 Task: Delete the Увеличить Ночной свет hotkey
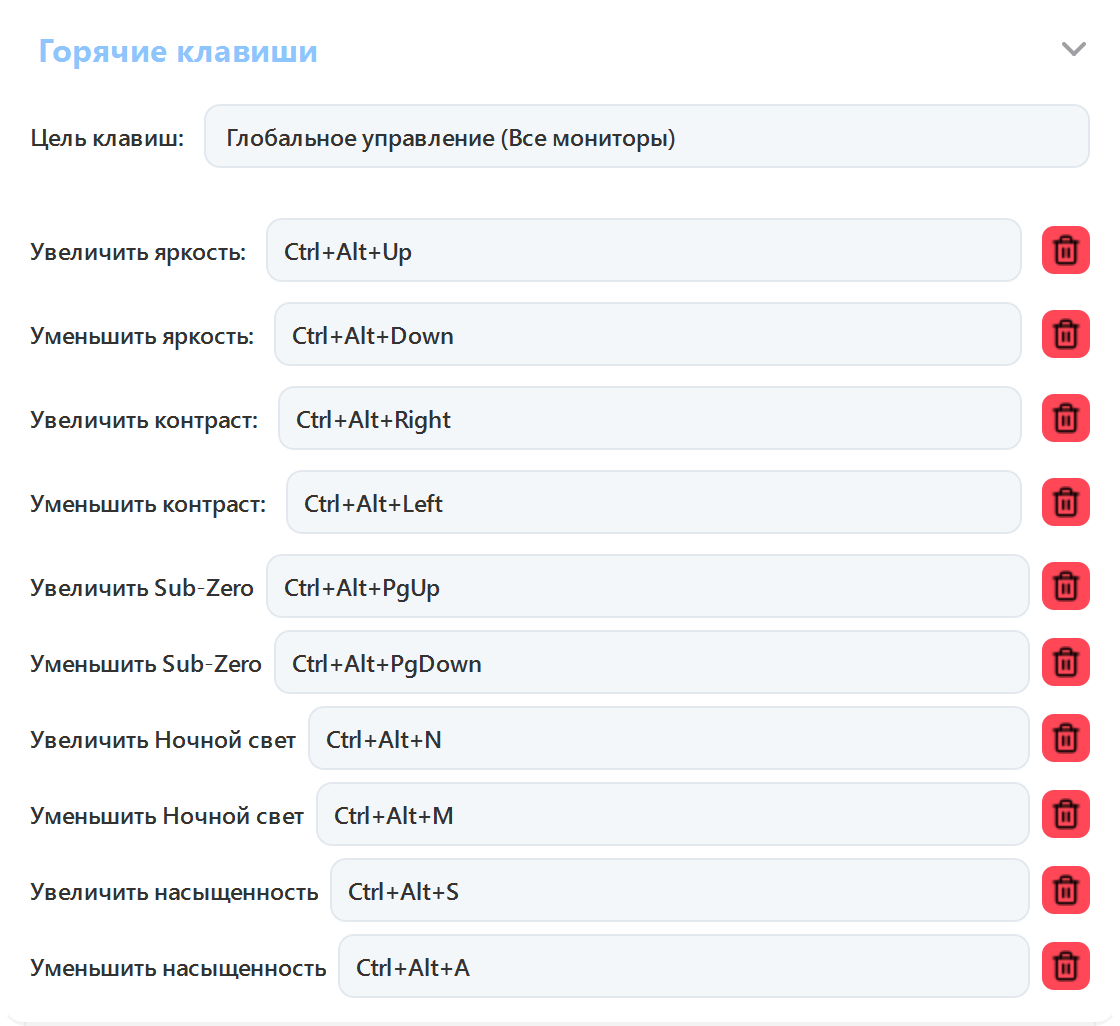coord(1065,738)
